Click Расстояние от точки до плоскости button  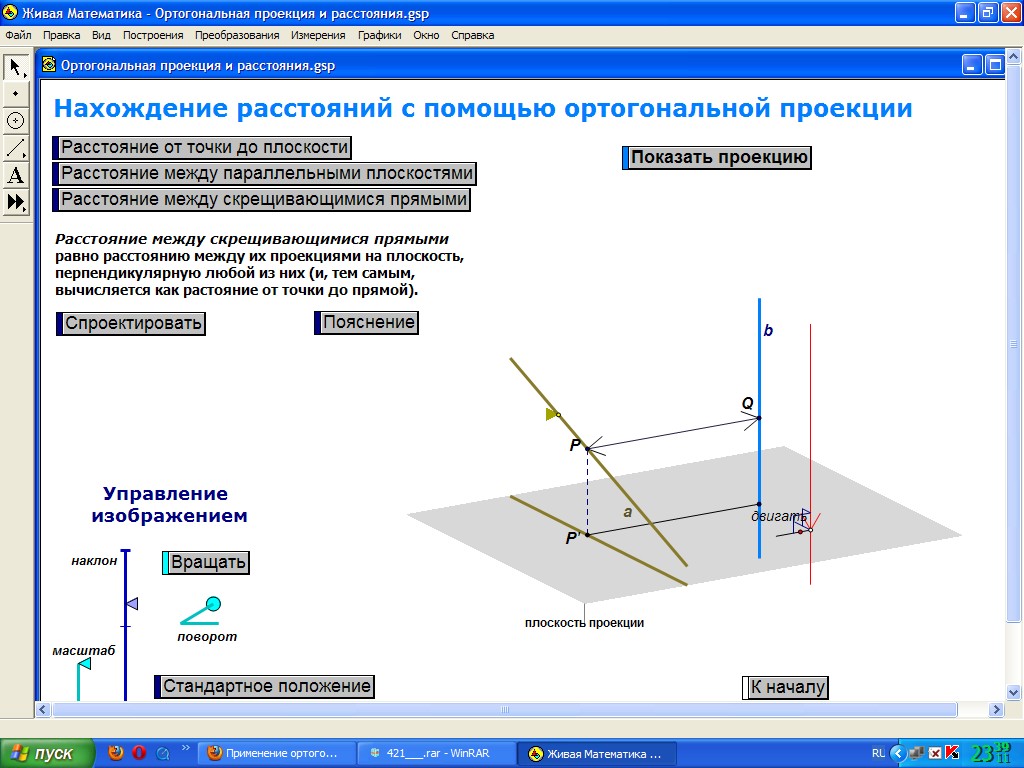click(204, 147)
